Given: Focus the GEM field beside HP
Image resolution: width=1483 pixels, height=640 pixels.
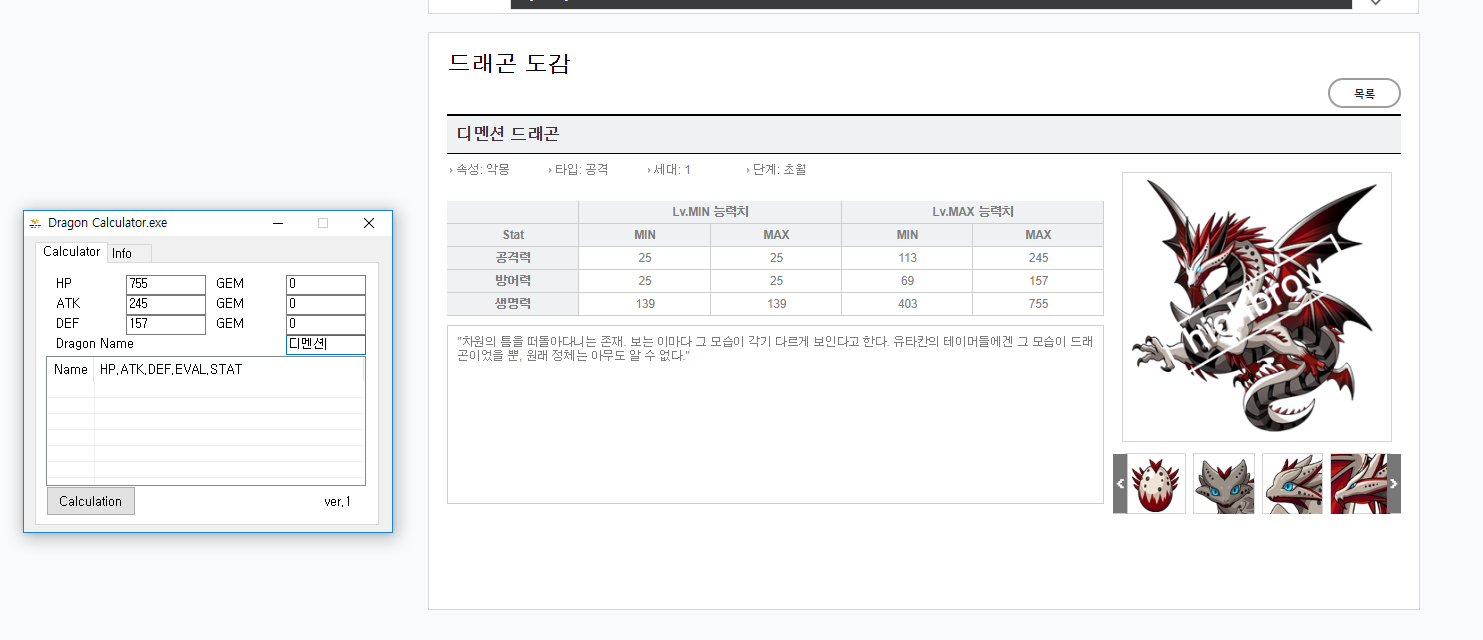Looking at the screenshot, I should (325, 284).
